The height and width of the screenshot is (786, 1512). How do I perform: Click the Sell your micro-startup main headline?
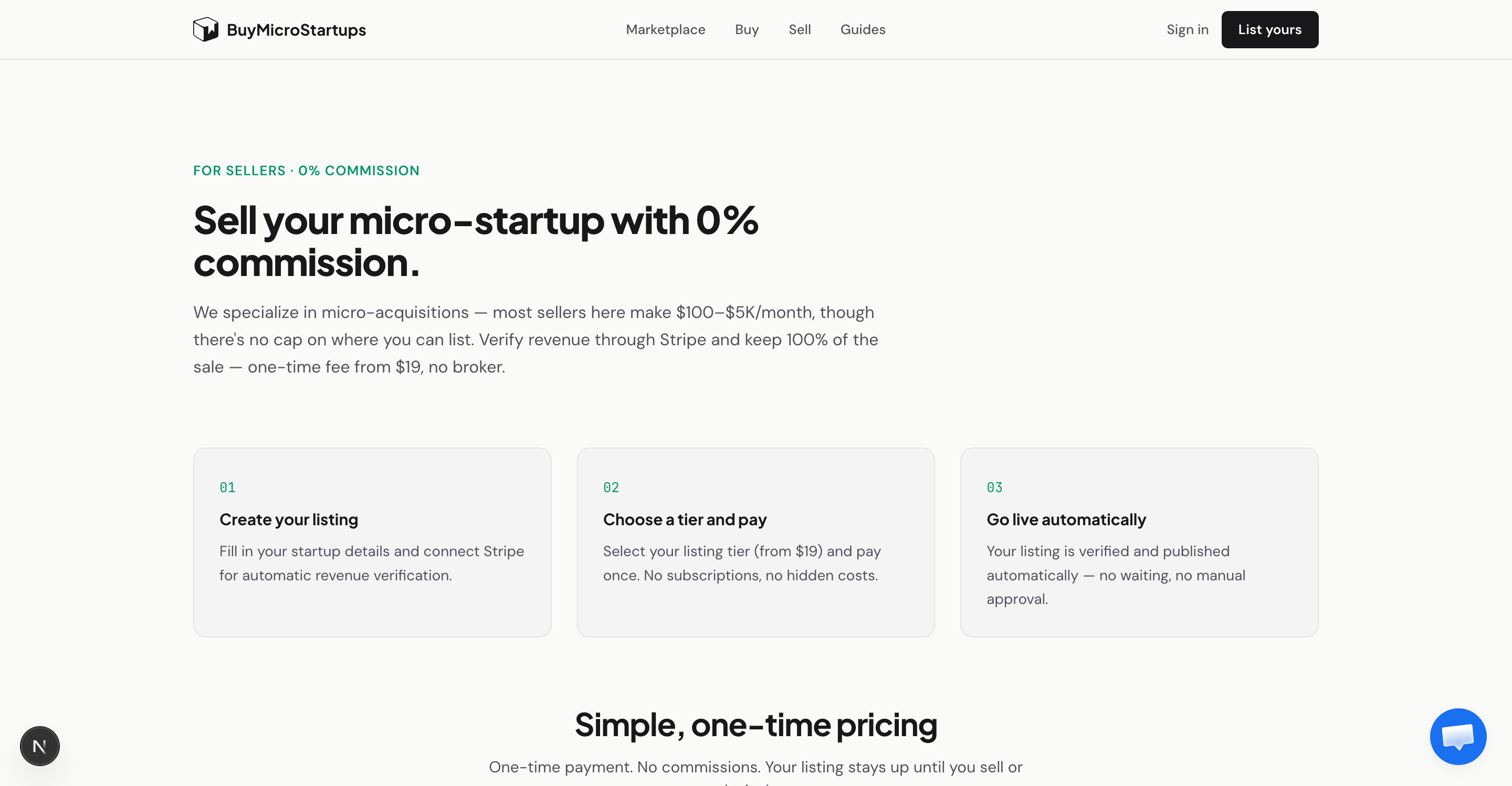tap(476, 241)
